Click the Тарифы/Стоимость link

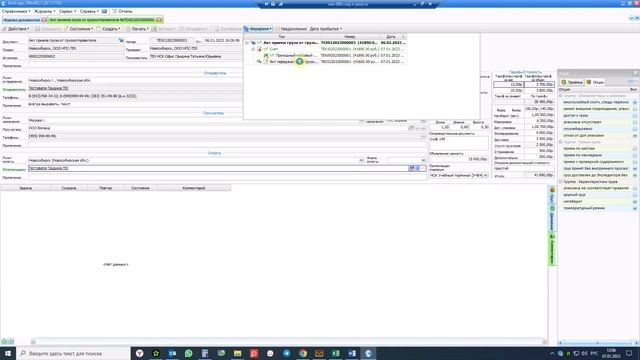[x=525, y=72]
